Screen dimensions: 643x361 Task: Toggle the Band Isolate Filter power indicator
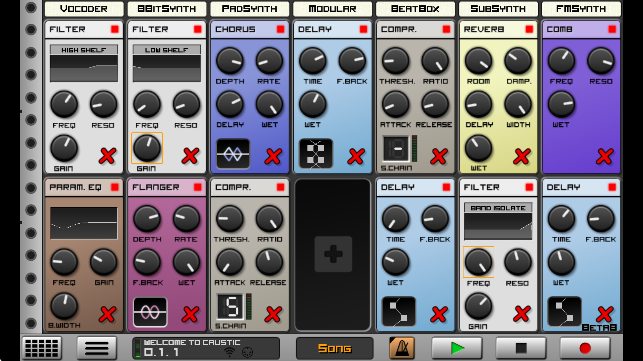(x=529, y=187)
